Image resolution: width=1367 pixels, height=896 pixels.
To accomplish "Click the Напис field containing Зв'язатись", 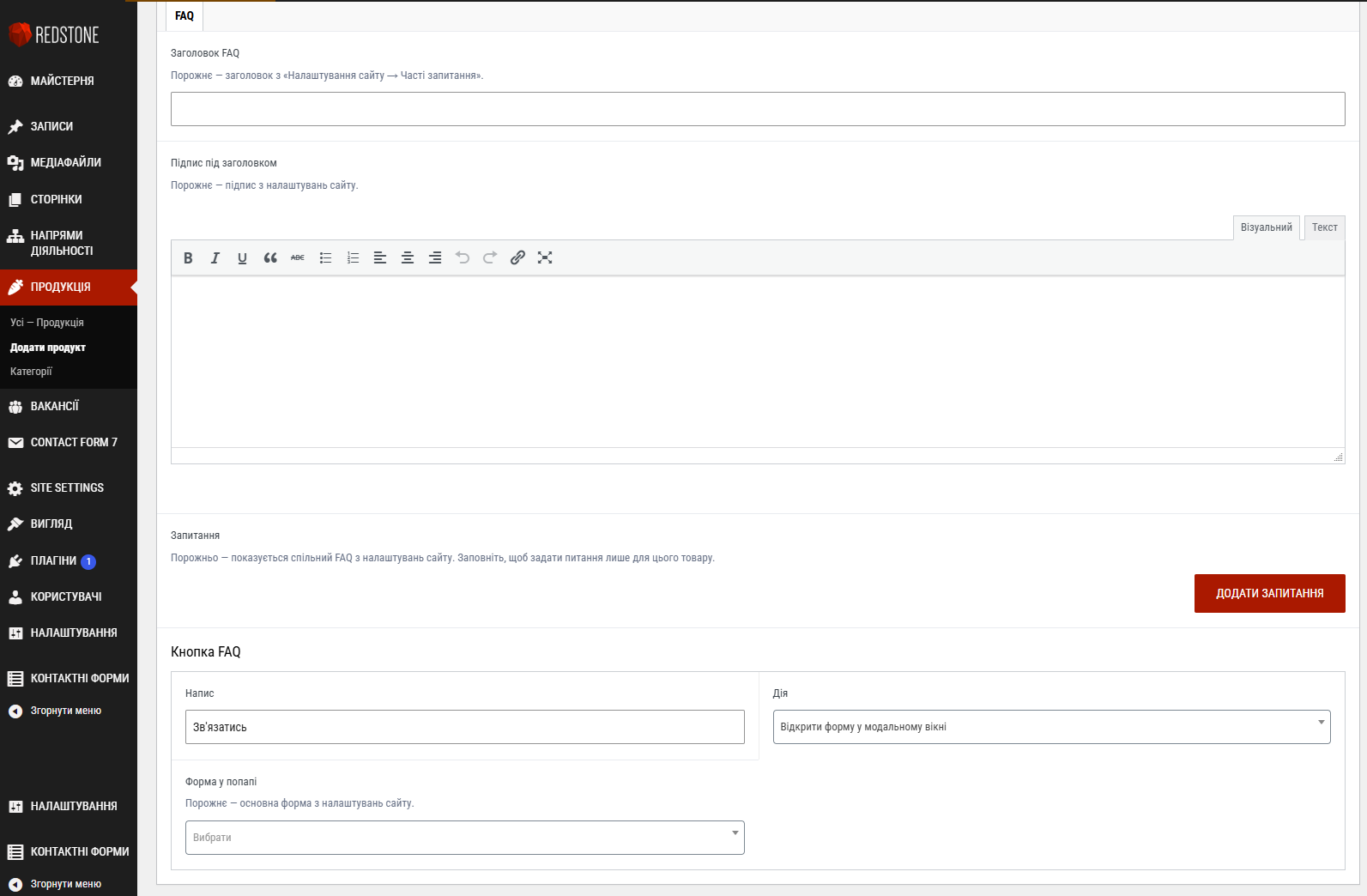I will click(x=464, y=727).
